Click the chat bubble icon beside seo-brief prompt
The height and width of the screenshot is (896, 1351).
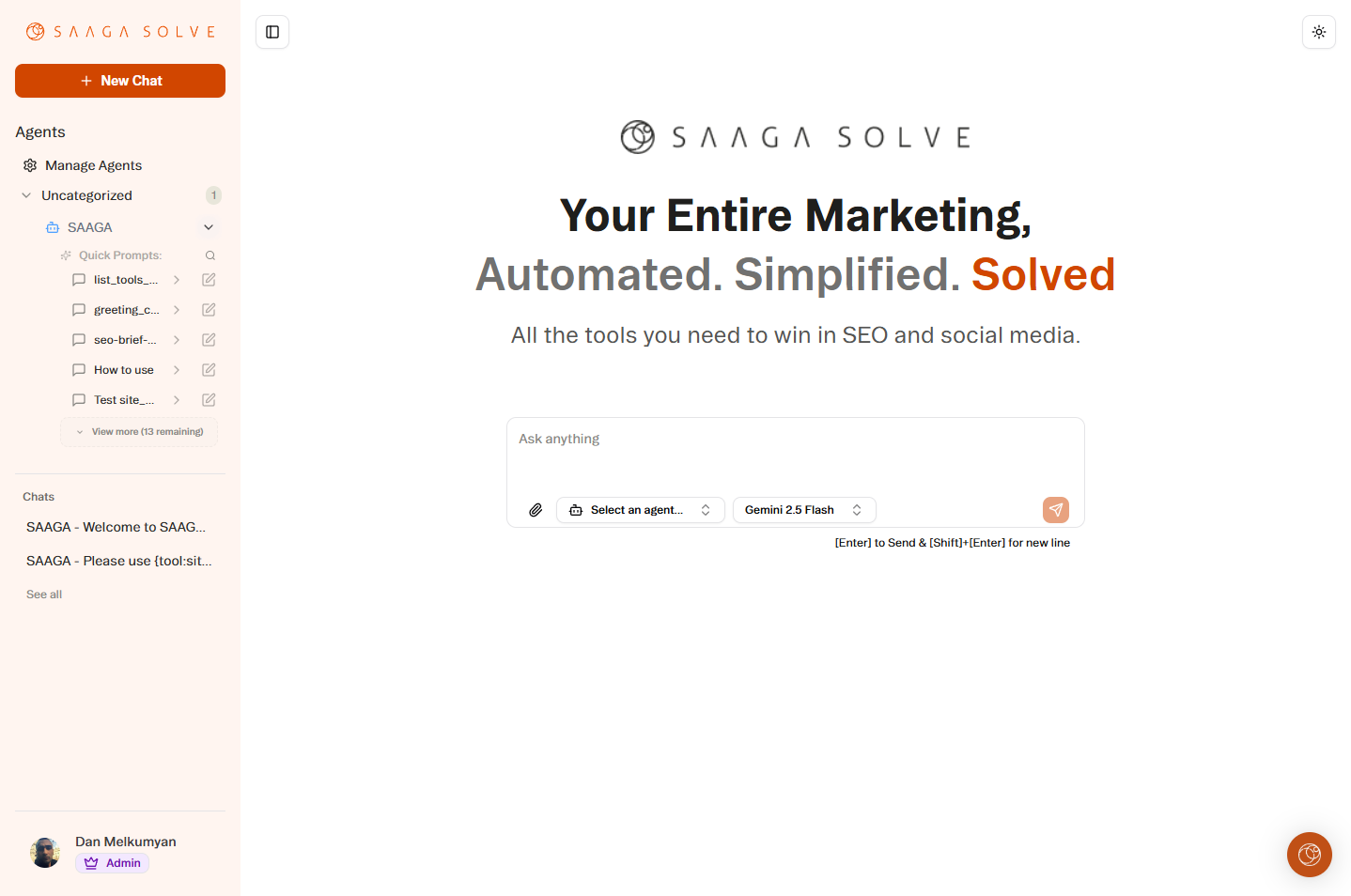[79, 339]
